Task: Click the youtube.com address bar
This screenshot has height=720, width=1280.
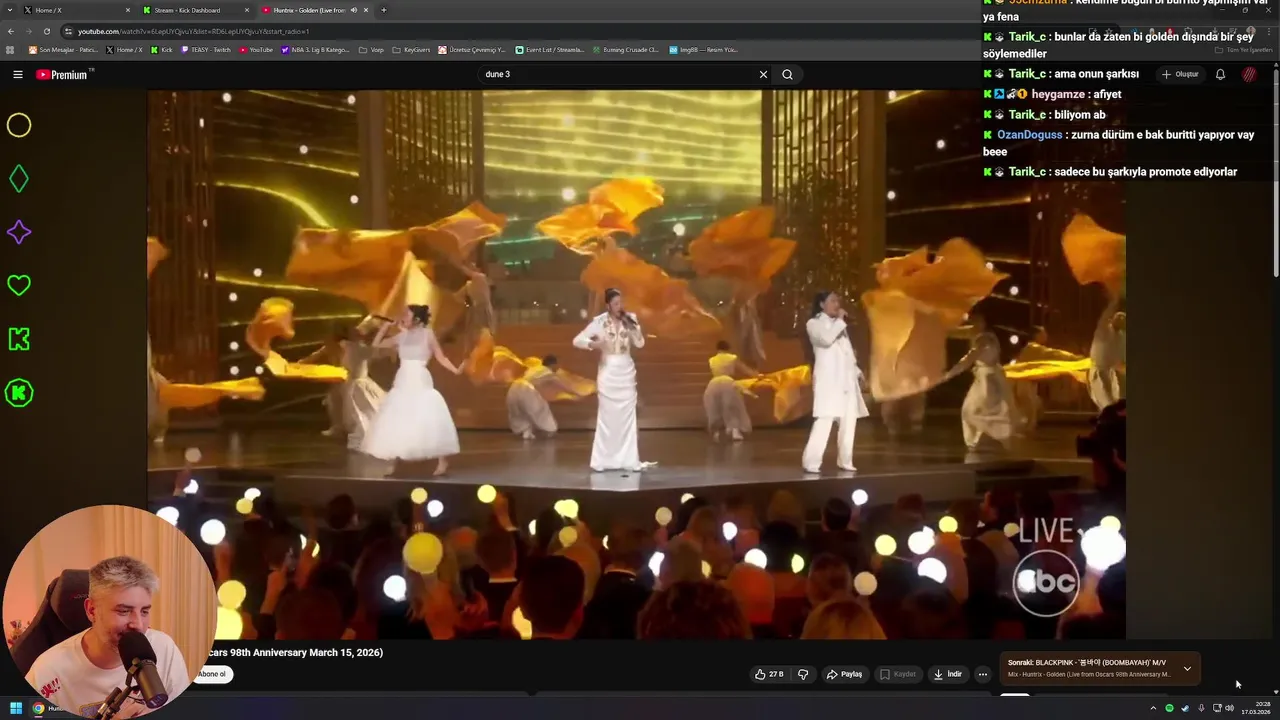Action: tap(520, 31)
